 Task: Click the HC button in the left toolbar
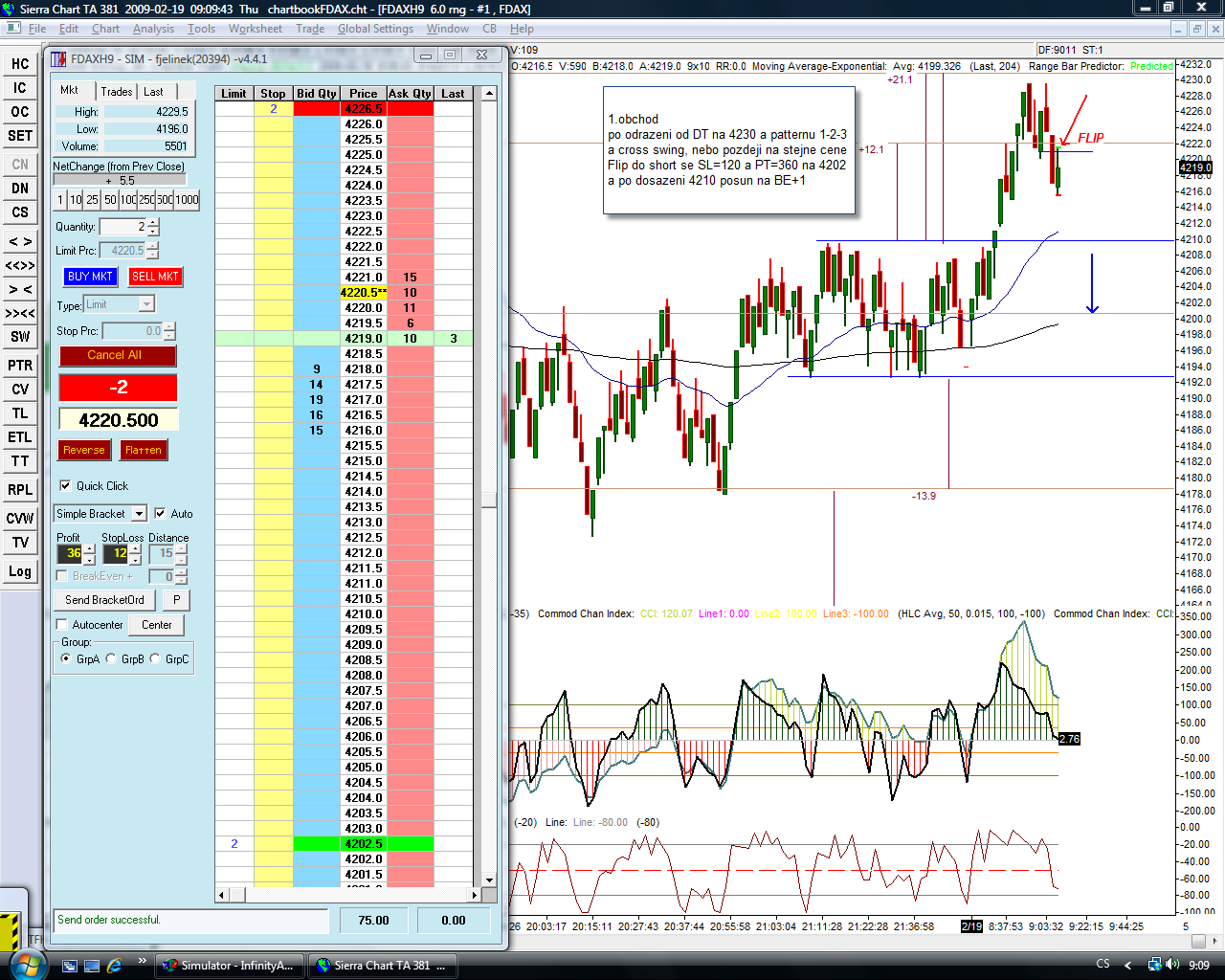(x=20, y=64)
